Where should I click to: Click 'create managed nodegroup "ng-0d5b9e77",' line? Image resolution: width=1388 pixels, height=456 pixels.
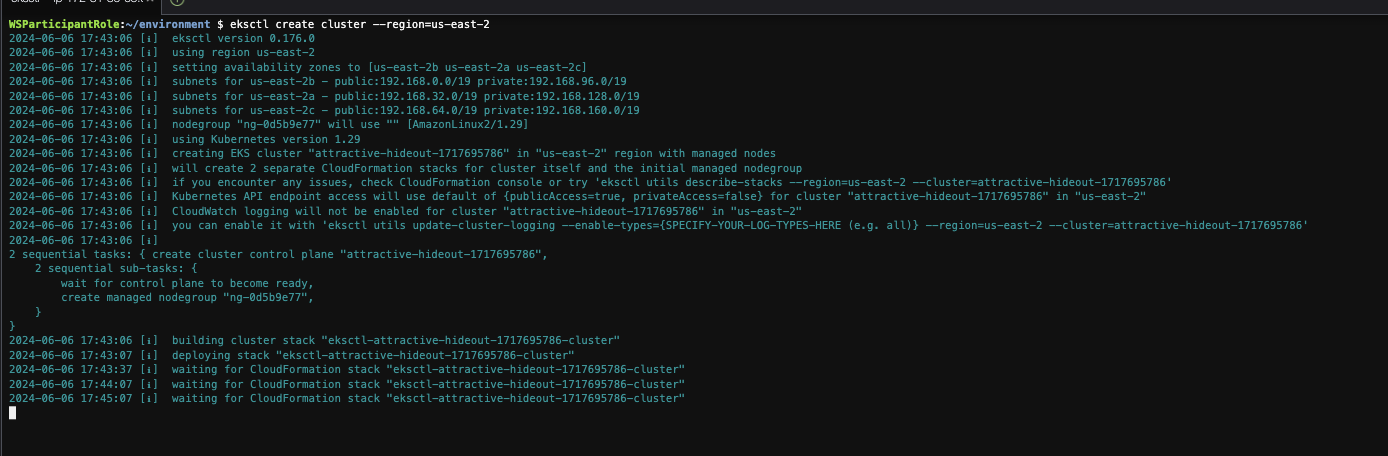pos(187,298)
